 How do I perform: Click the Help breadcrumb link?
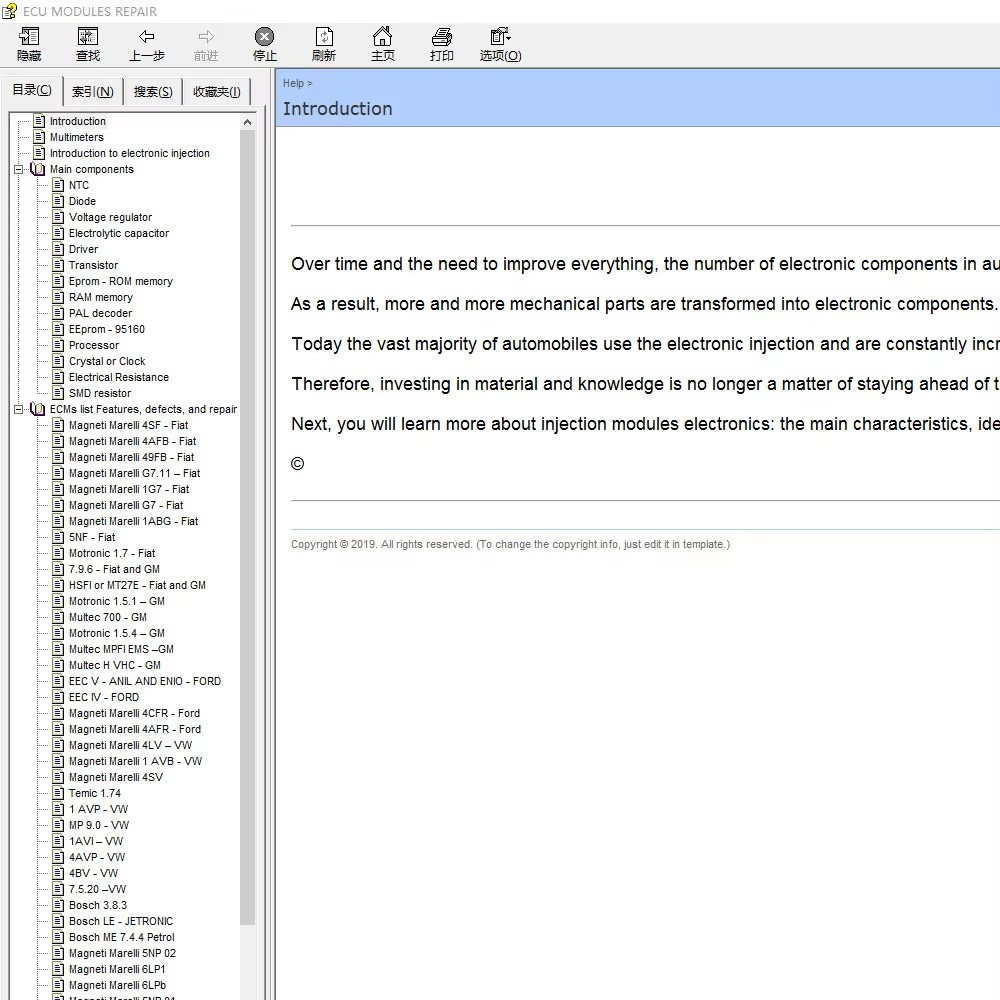[293, 84]
